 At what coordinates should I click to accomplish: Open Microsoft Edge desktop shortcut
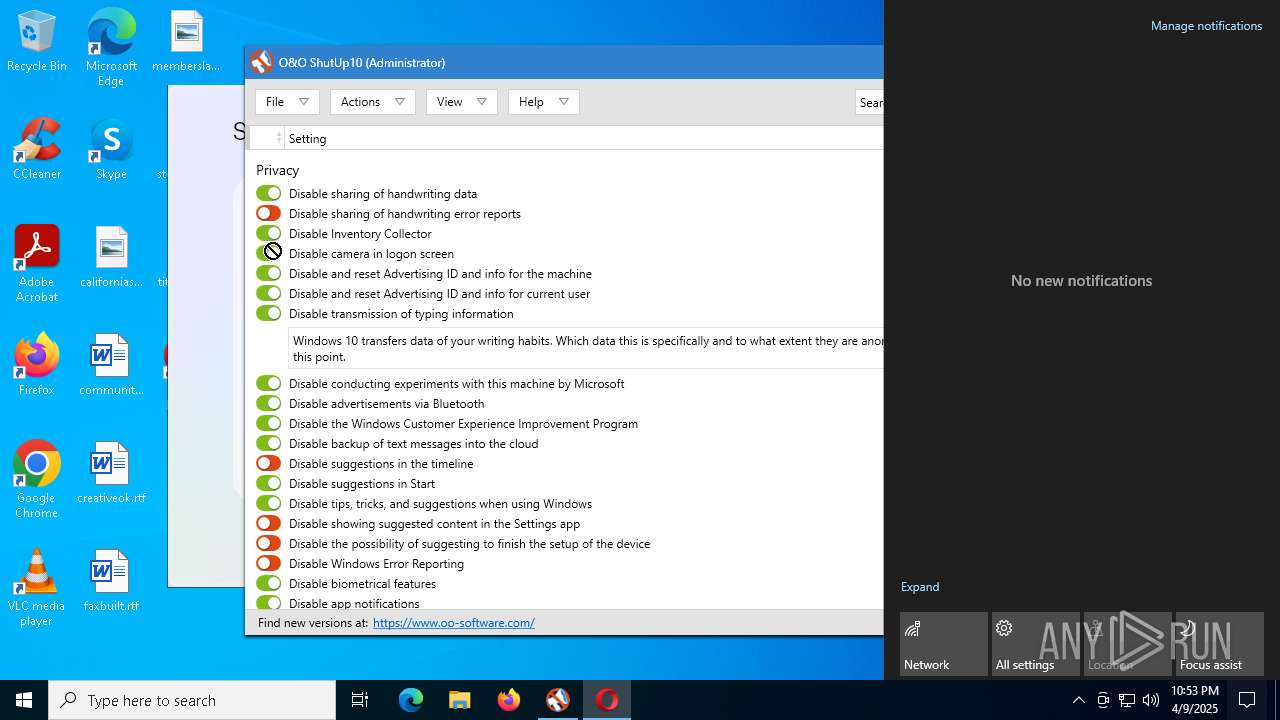(111, 49)
